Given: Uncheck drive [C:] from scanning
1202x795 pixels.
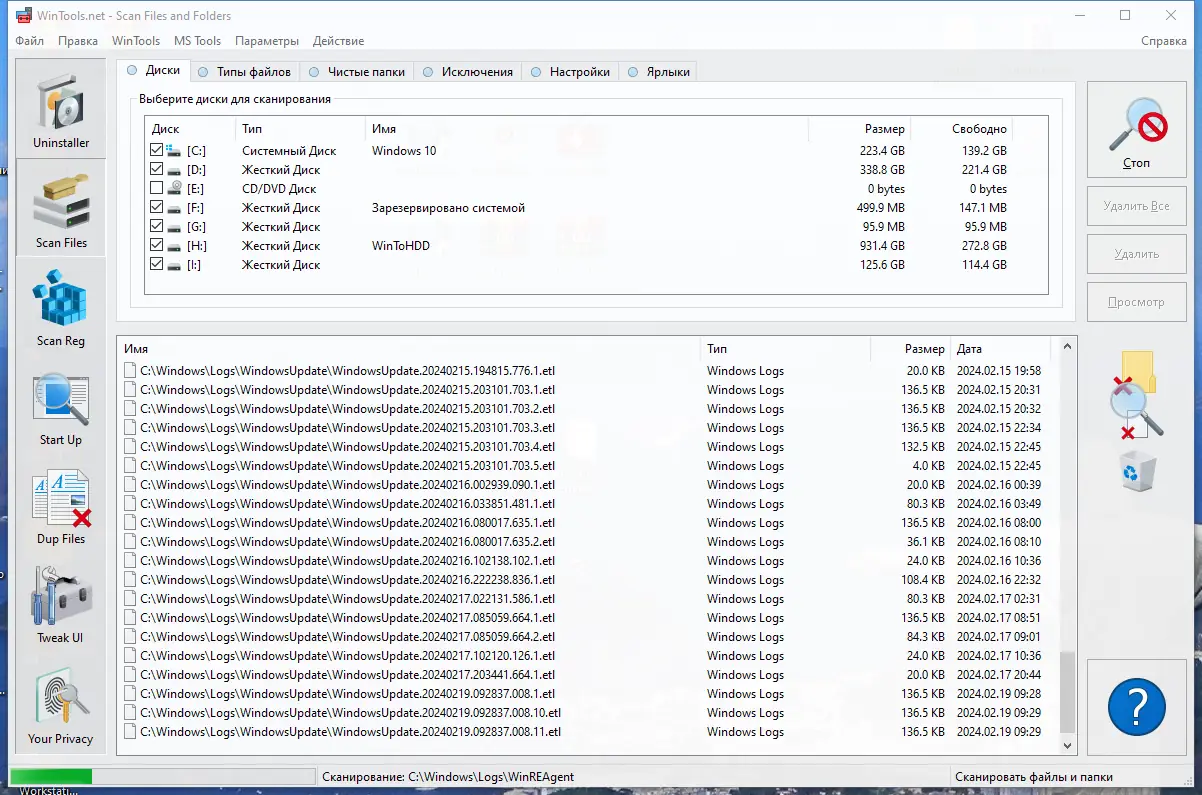Looking at the screenshot, I should coord(157,149).
